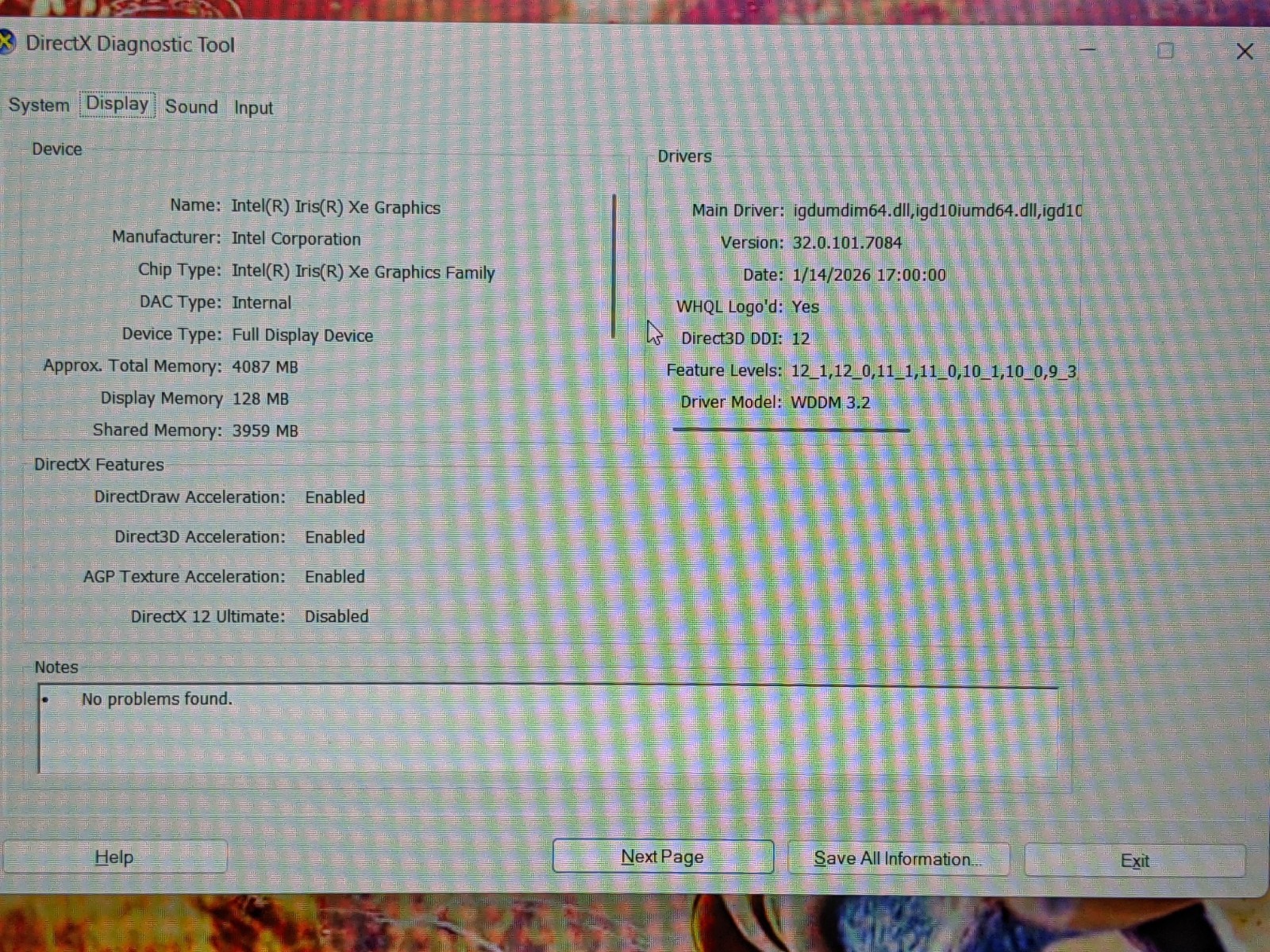Click the 'Drivers' group label

point(684,156)
